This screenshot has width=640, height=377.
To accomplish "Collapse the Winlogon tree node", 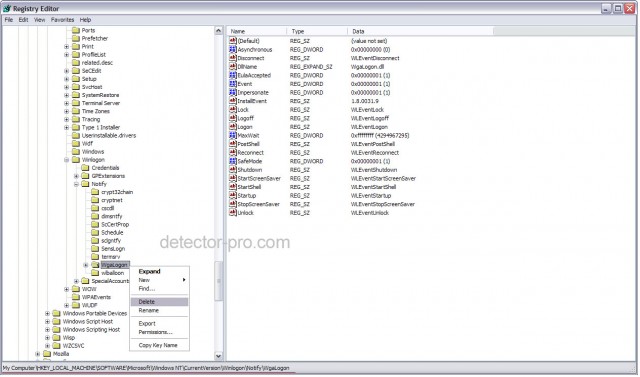I will 67,160.
